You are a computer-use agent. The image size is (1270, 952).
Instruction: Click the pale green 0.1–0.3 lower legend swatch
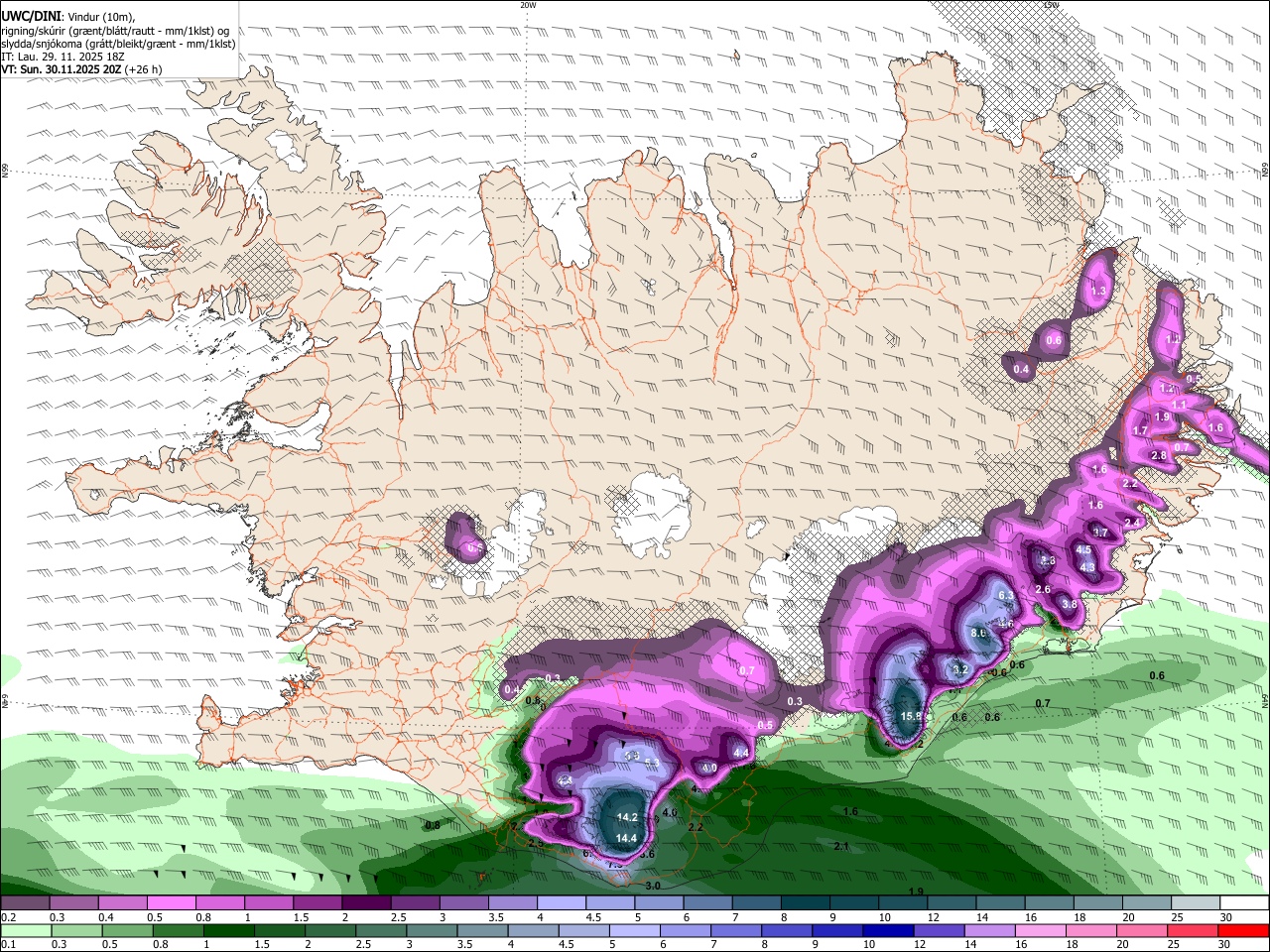tap(26, 930)
